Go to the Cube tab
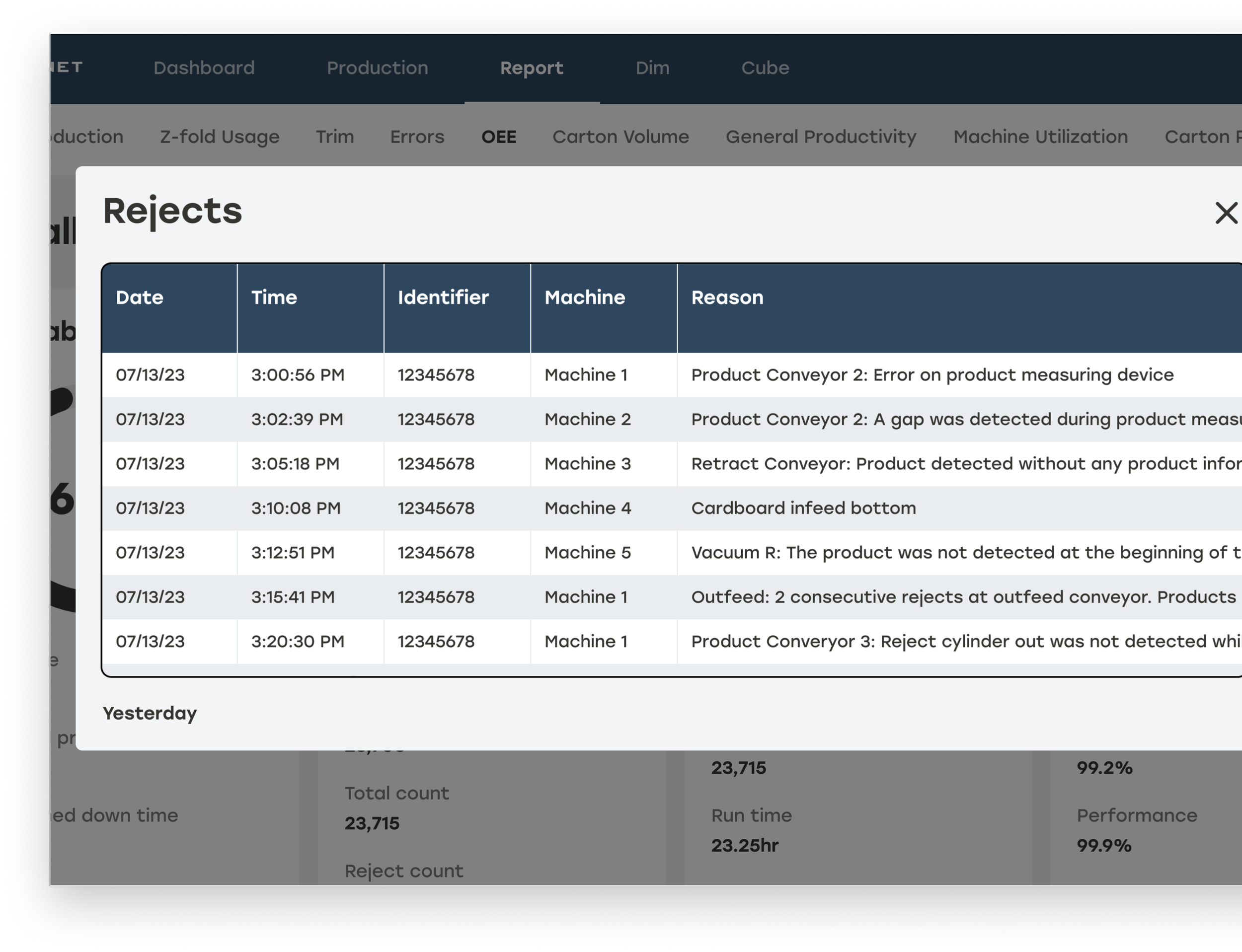 [765, 68]
